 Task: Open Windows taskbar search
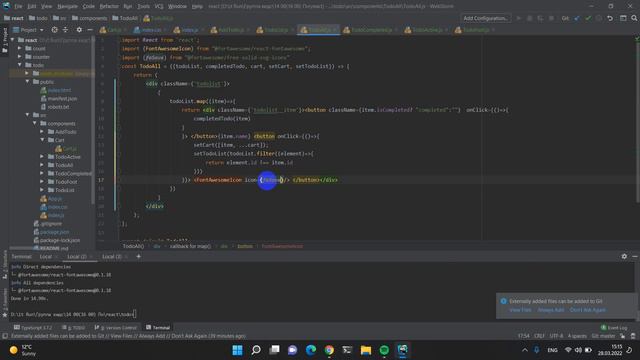pyautogui.click(x=256, y=350)
